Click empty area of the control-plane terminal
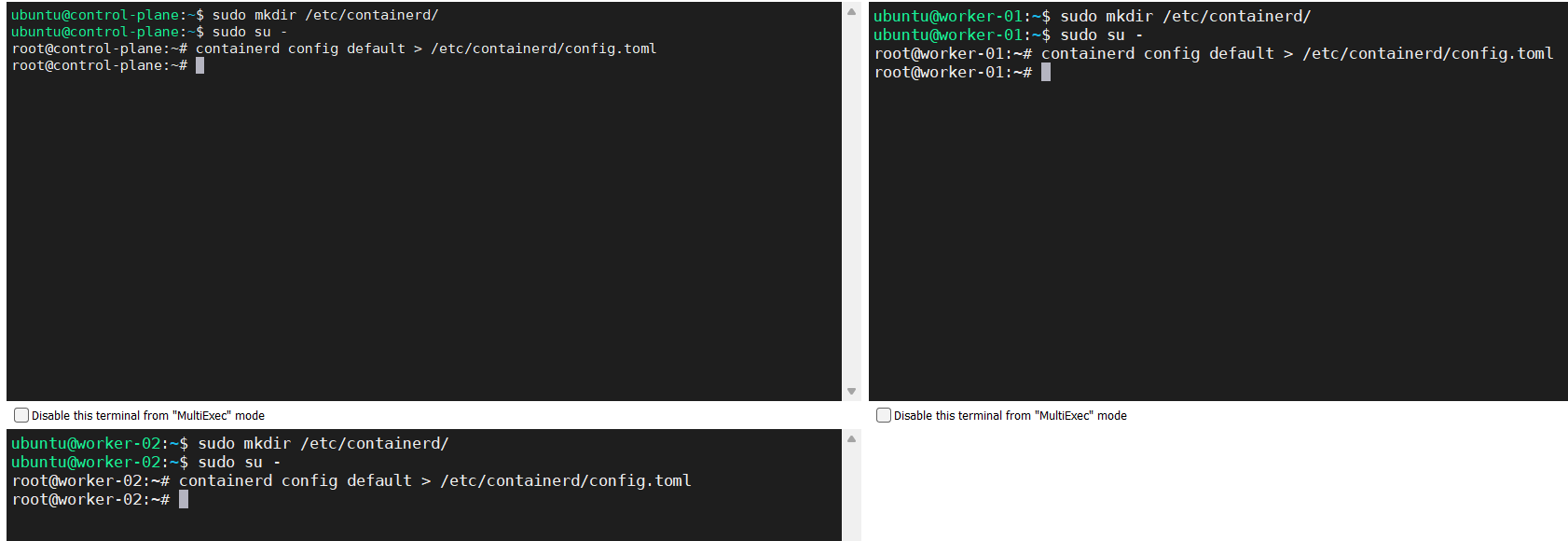Screen dimensions: 1568x541 [420, 233]
